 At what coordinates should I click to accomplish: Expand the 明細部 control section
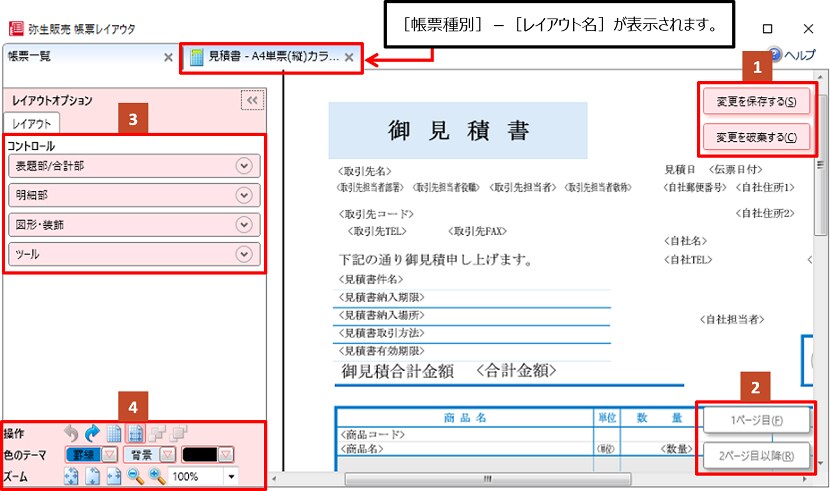click(243, 195)
